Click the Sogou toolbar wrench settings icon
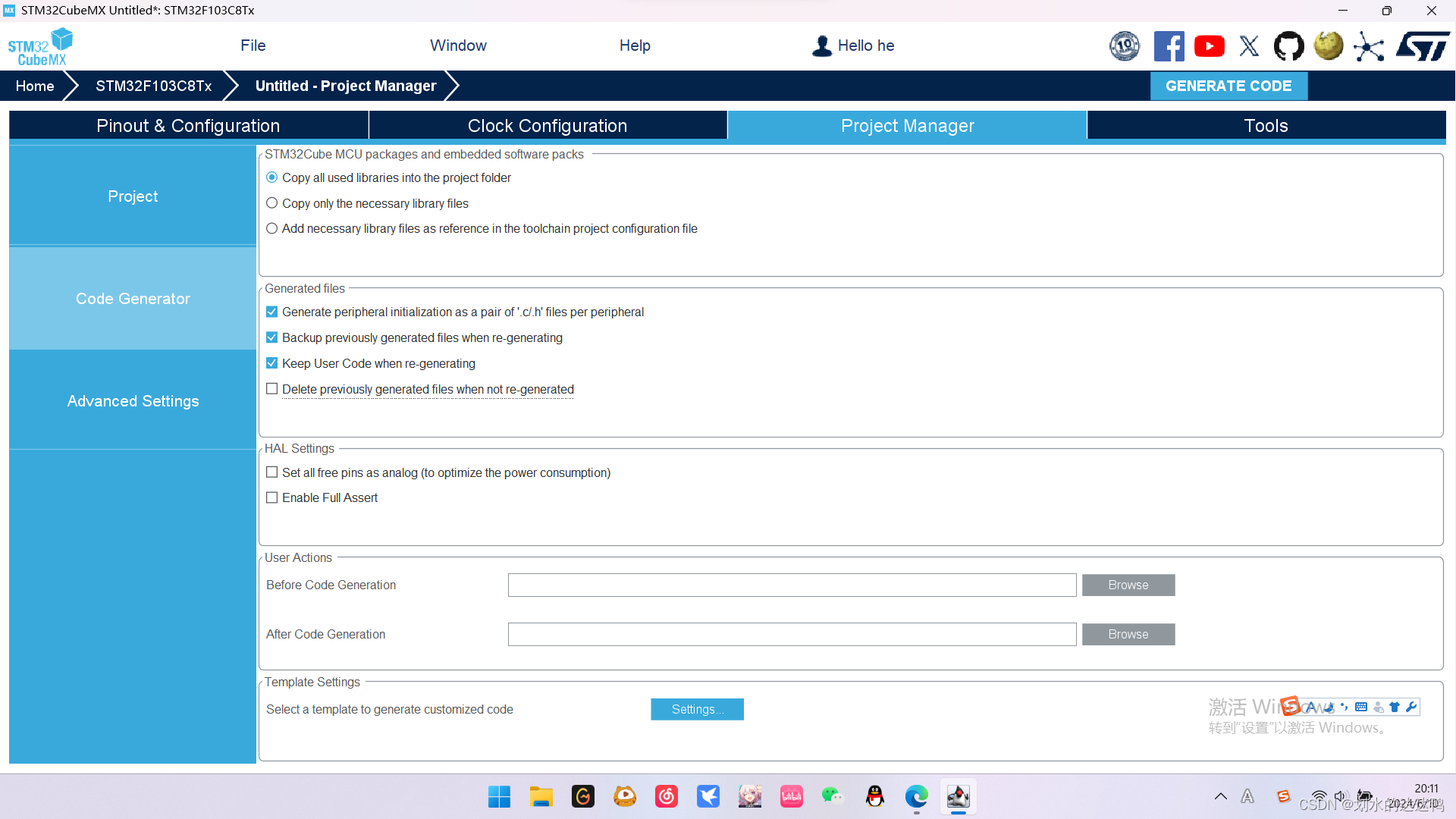This screenshot has width=1456, height=819. [1410, 707]
